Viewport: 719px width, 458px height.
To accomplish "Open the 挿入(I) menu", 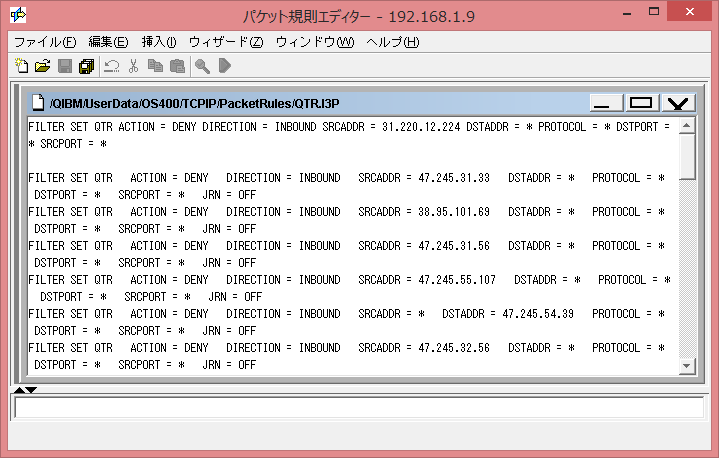I will (159, 42).
